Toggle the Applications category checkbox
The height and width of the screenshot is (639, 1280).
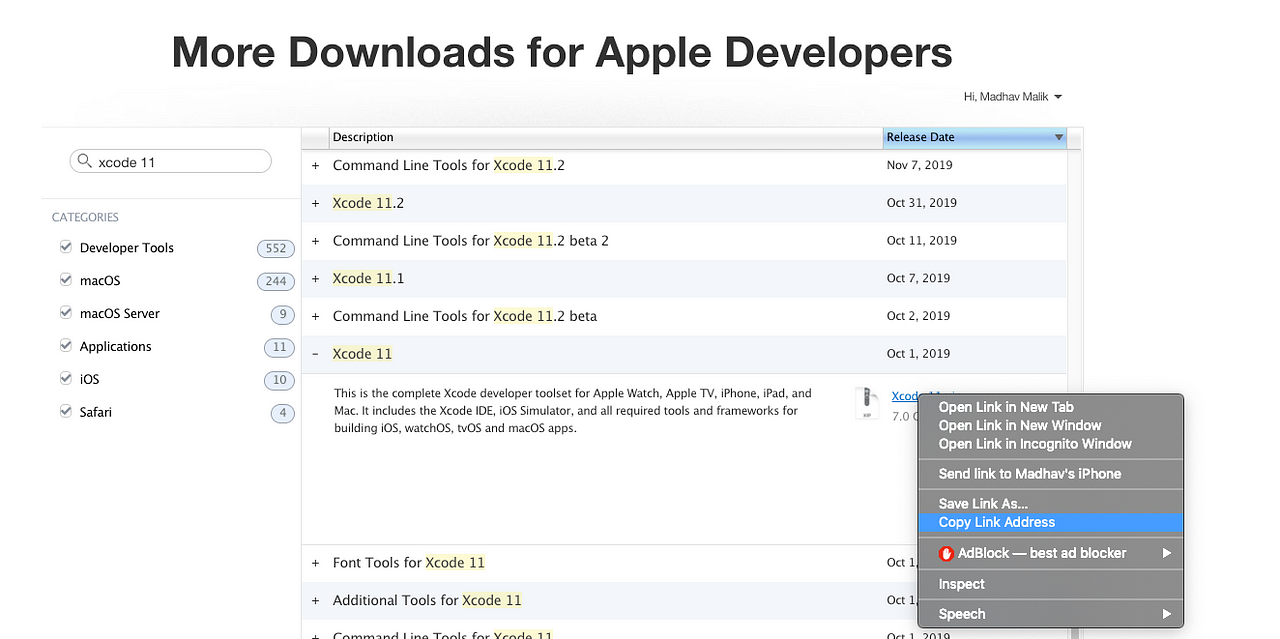[66, 346]
